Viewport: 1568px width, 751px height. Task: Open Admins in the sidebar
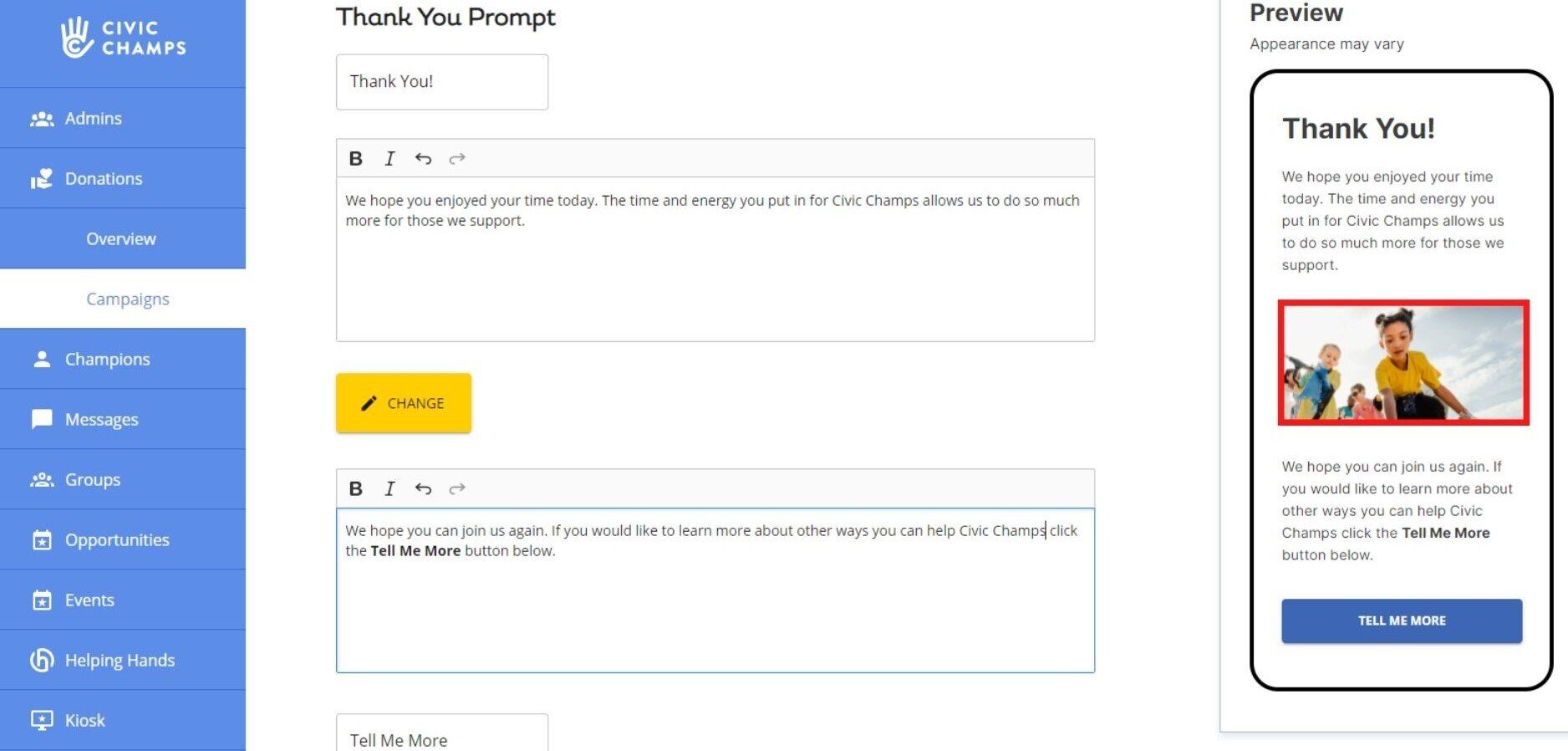coord(94,119)
